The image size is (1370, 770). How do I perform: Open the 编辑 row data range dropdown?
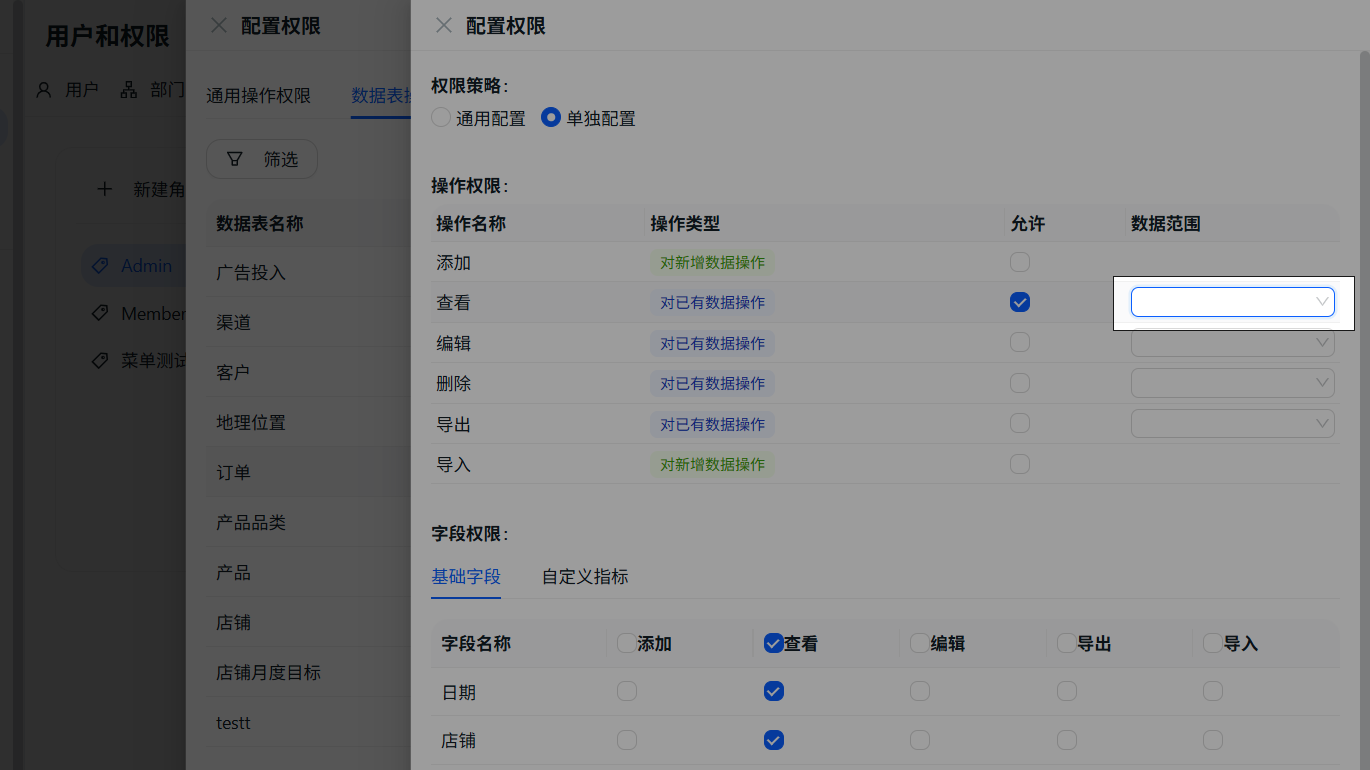[x=1233, y=343]
